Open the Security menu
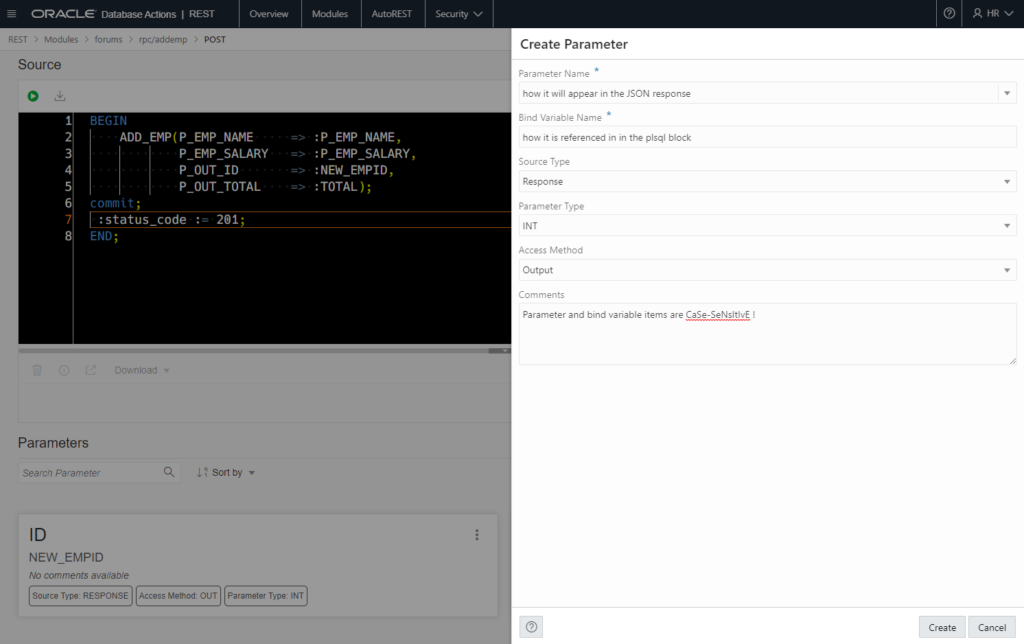This screenshot has width=1024, height=644. (459, 14)
